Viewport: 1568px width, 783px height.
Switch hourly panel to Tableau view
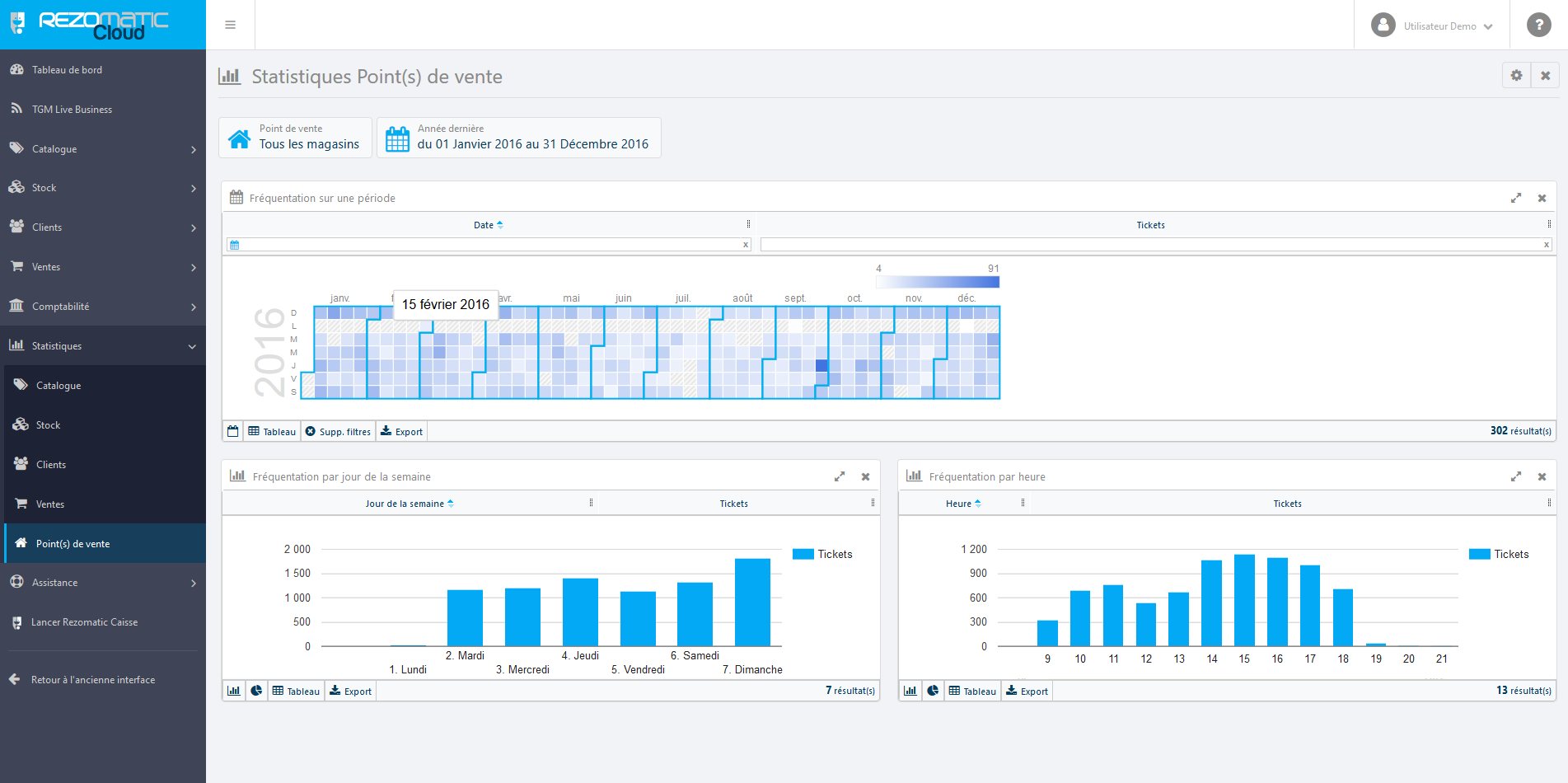pyautogui.click(x=972, y=691)
